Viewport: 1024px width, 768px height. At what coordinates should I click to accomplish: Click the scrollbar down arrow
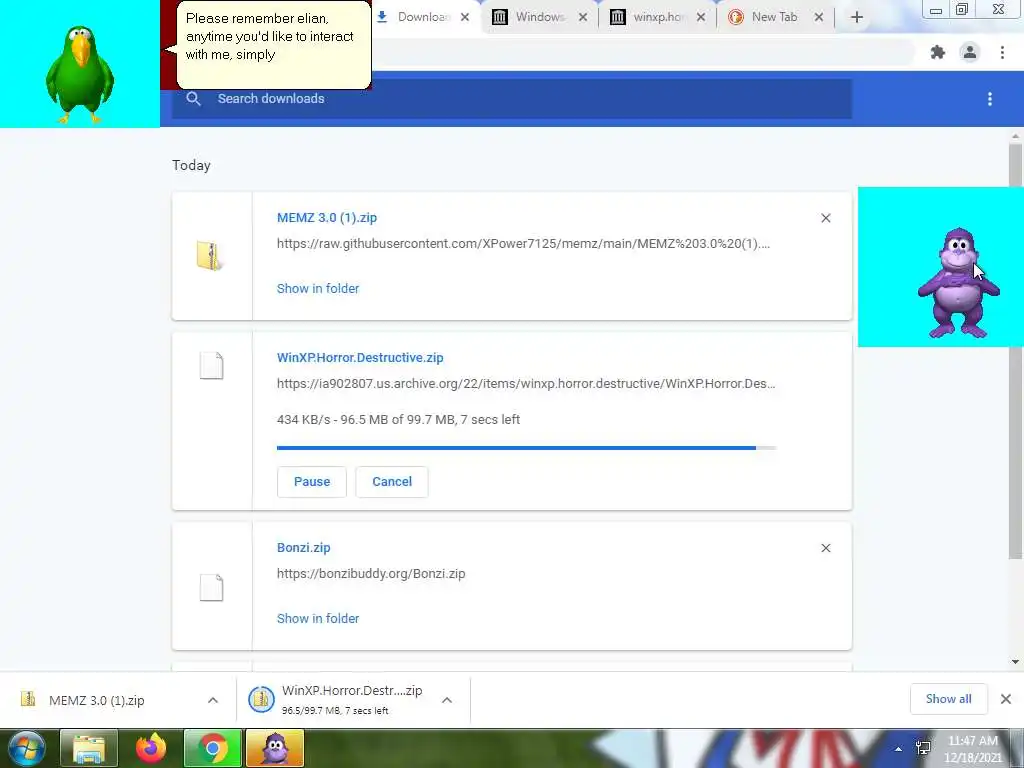pos(1015,662)
